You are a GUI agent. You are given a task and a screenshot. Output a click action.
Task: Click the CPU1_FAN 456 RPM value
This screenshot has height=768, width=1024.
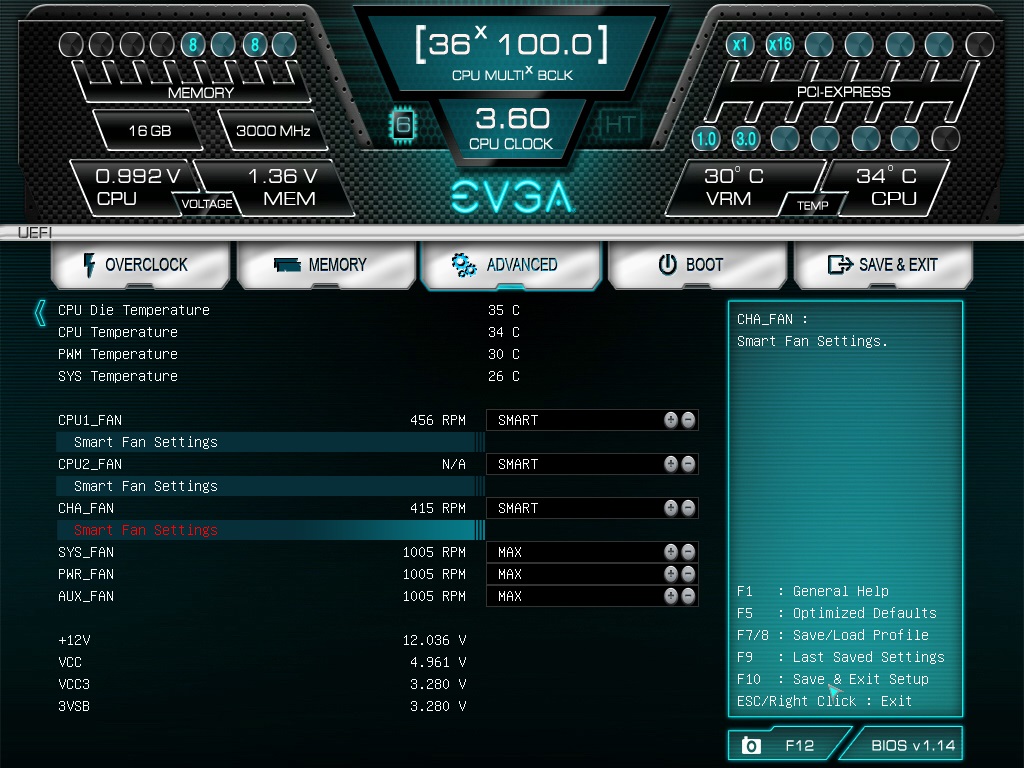point(438,420)
